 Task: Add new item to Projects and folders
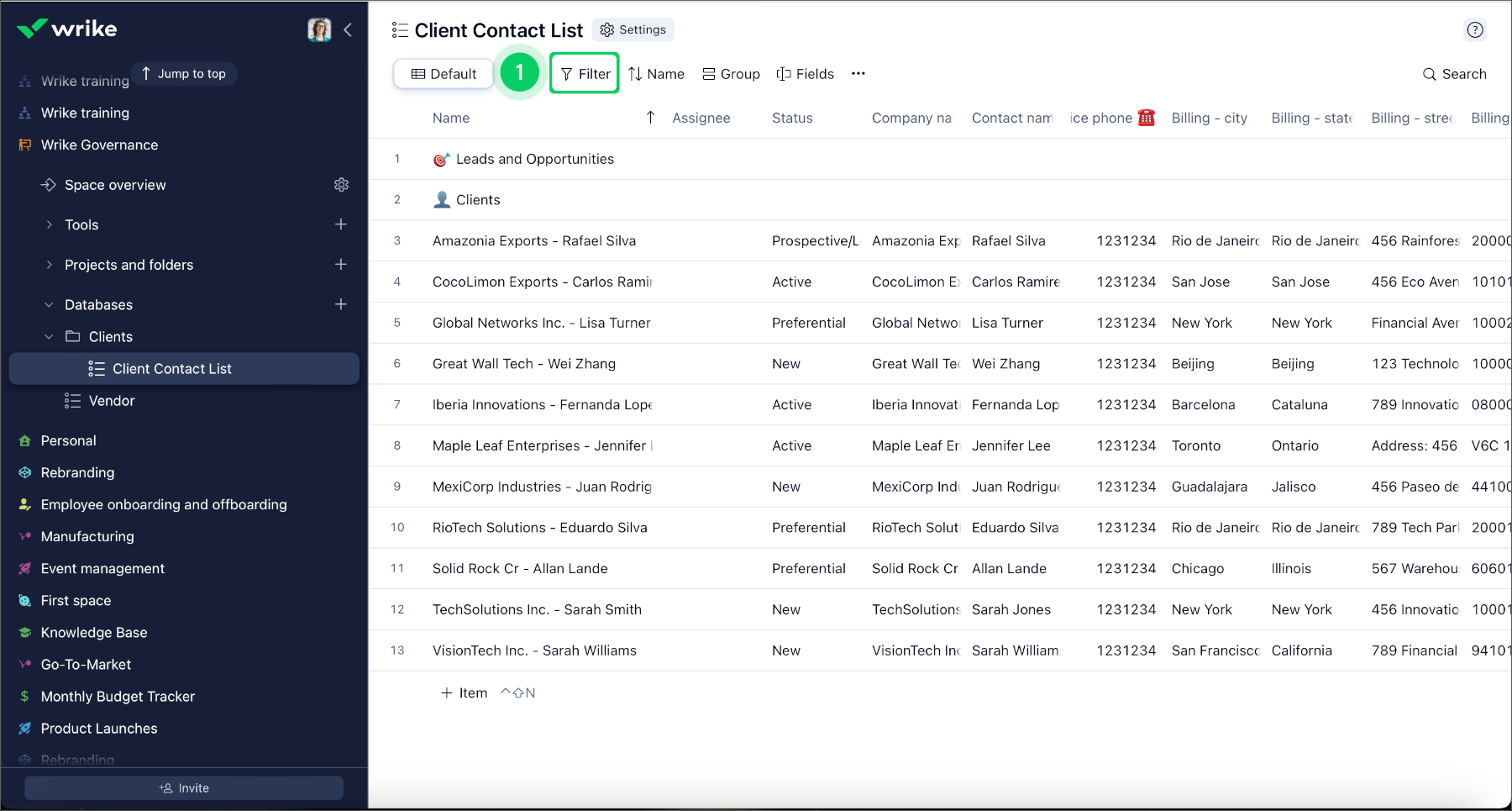pos(341,265)
